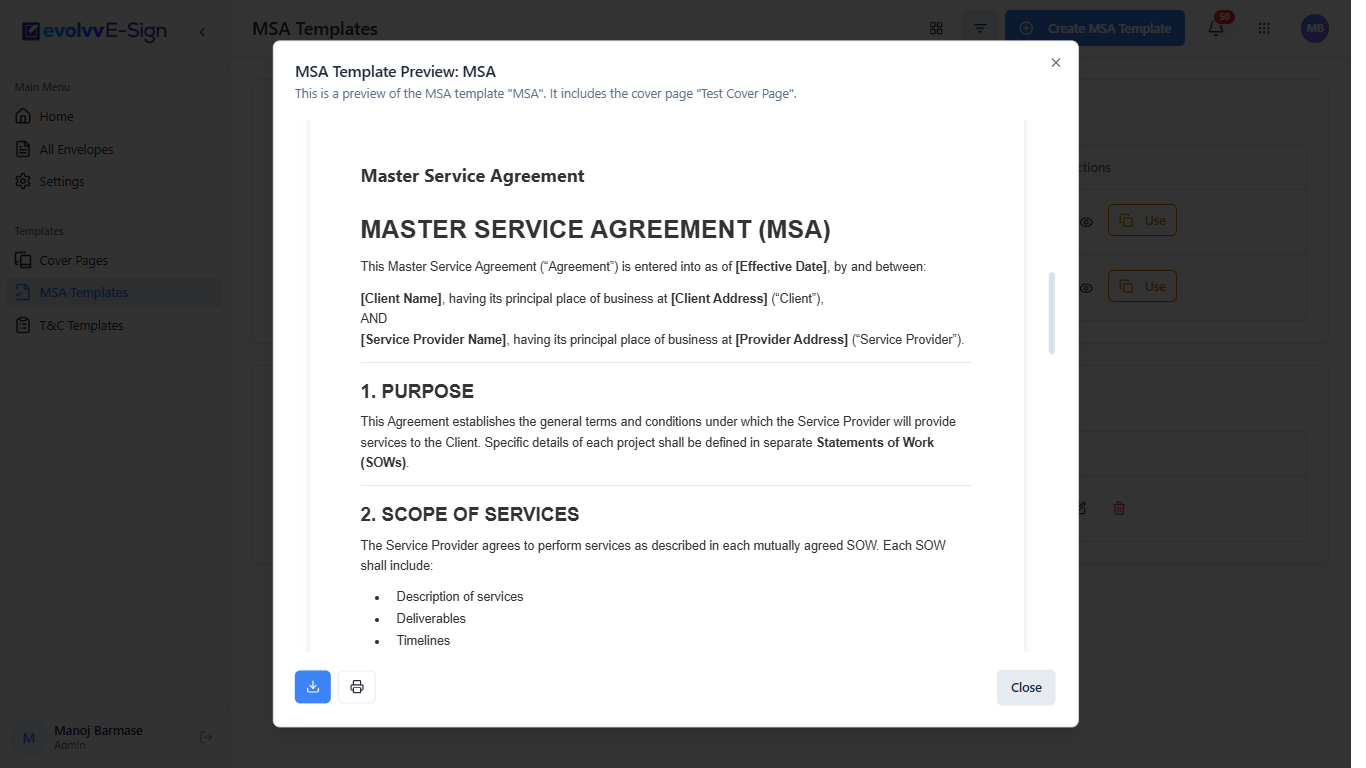
Task: Click the Home house icon
Action: click(x=23, y=117)
